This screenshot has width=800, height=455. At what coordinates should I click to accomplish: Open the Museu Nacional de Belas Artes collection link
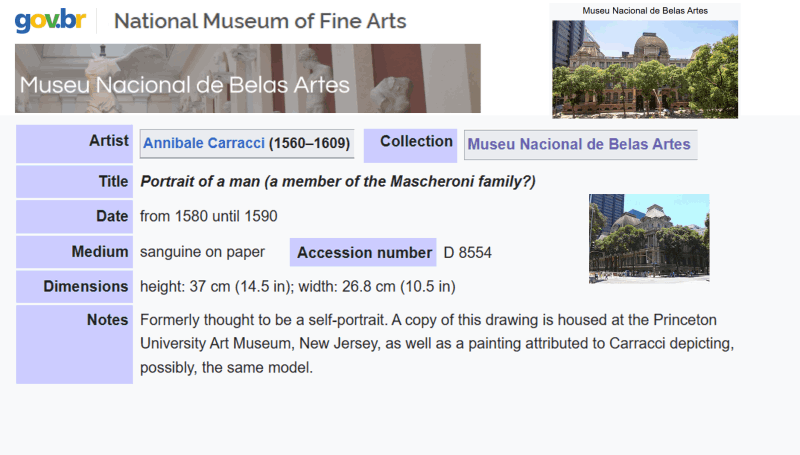(x=579, y=144)
